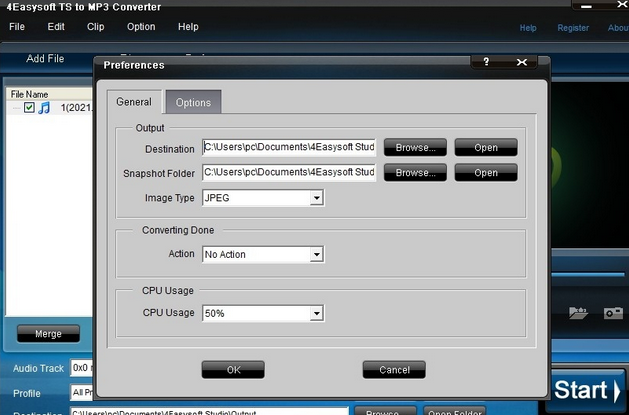Toggle the checkbox next to the file entry
Image resolution: width=629 pixels, height=415 pixels.
[x=29, y=108]
